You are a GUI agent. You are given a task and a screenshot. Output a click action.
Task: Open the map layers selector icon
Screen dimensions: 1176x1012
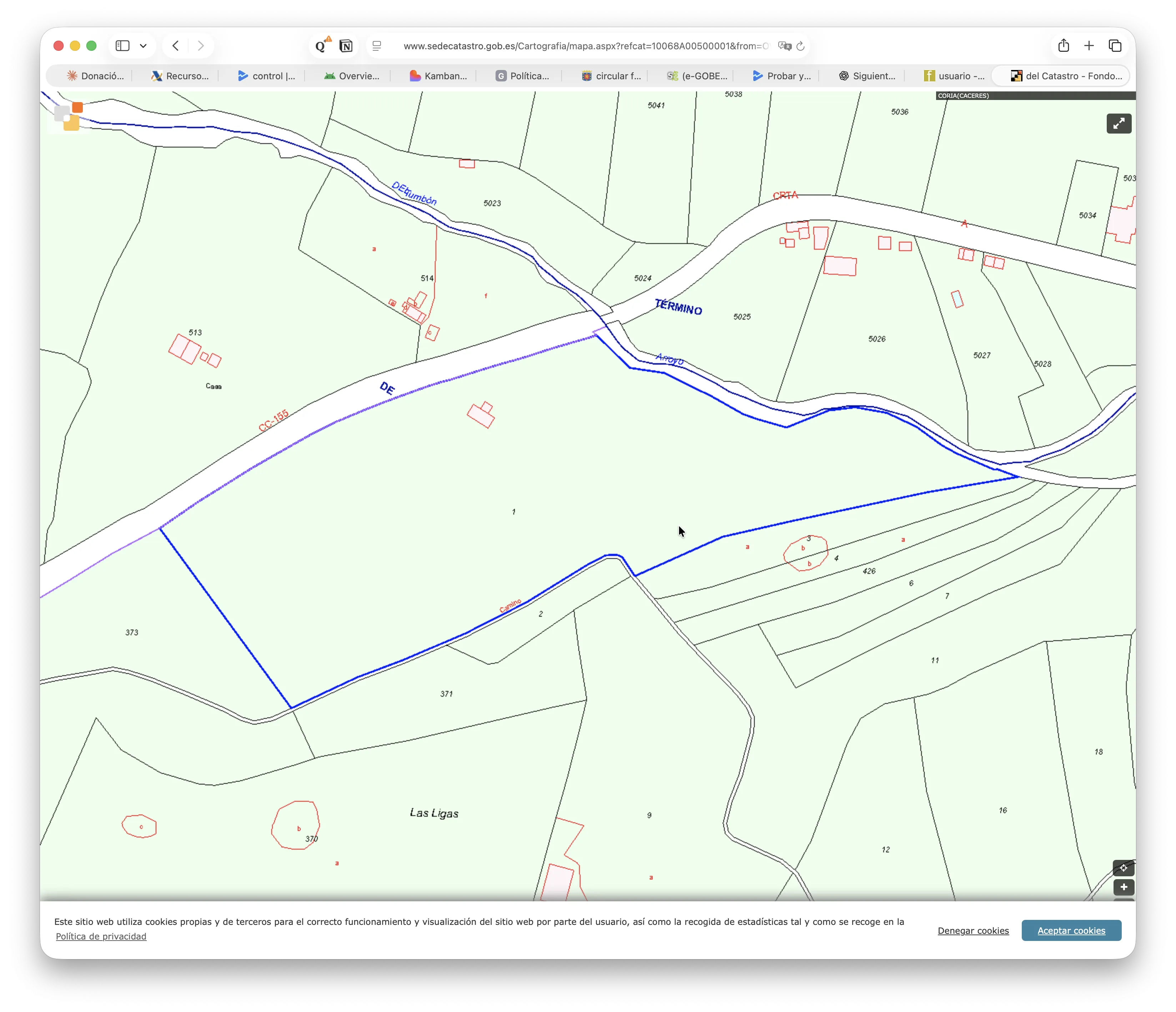click(69, 116)
